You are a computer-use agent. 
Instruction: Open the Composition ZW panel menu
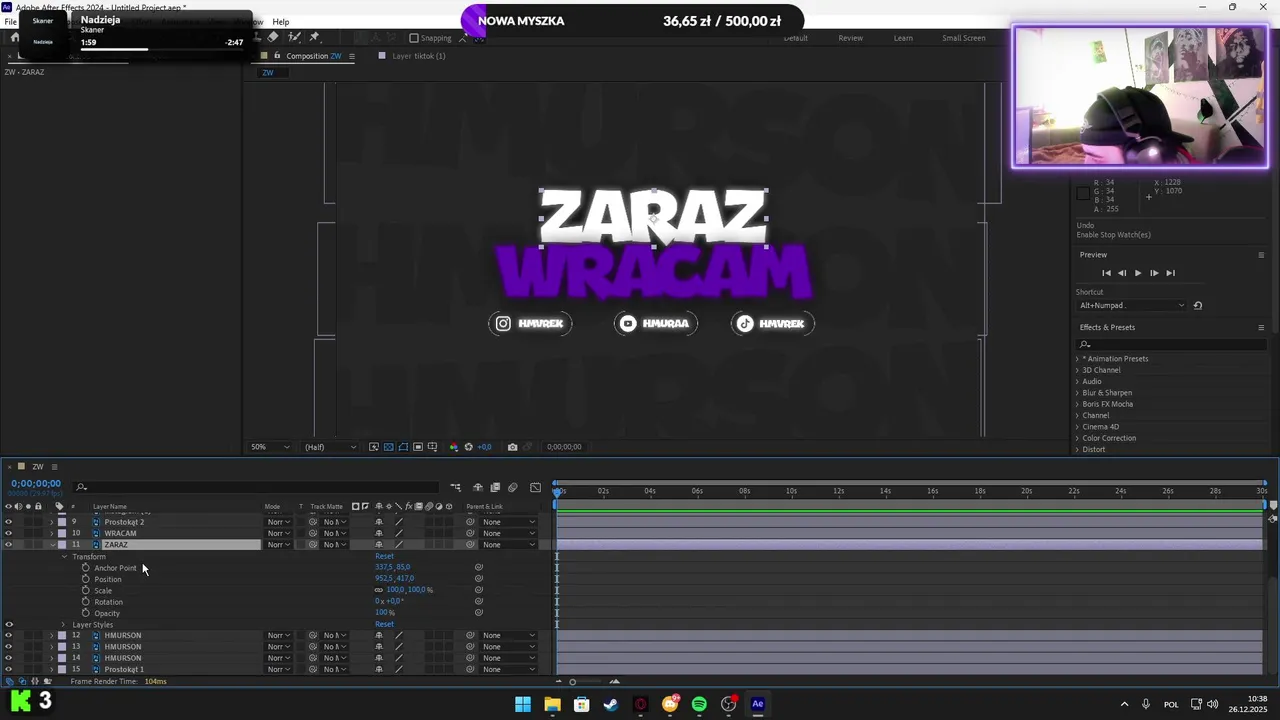351,56
